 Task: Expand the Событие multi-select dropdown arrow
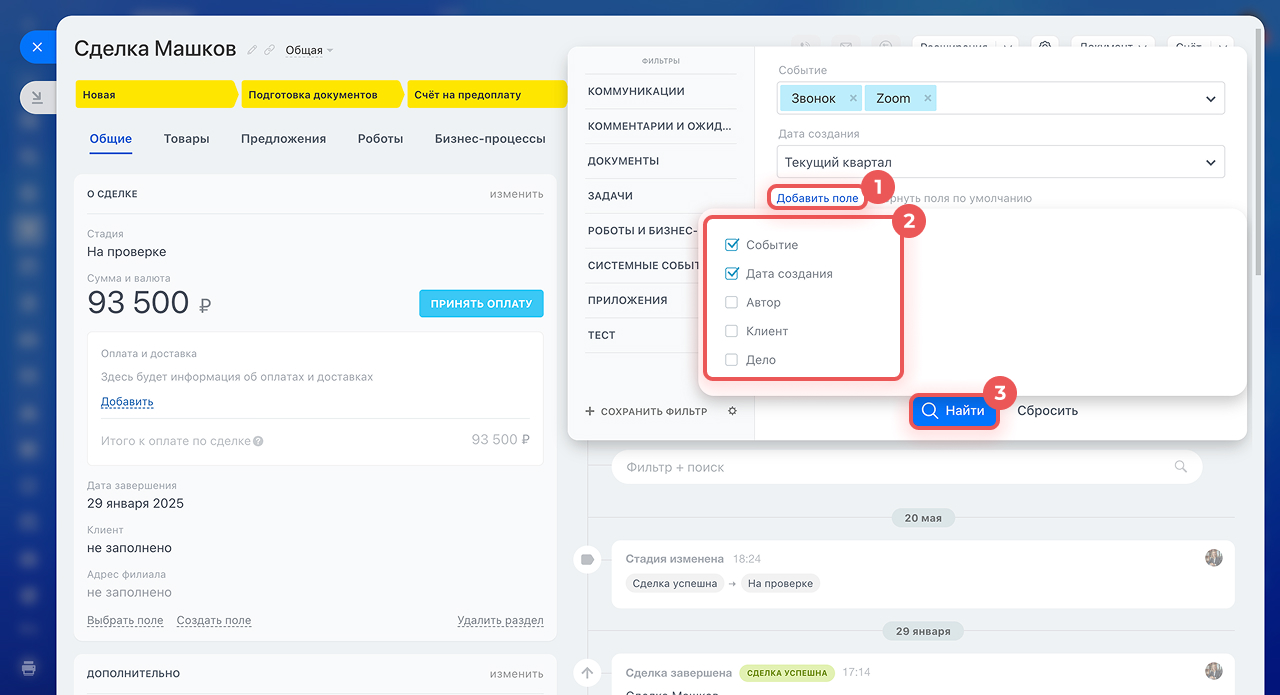1210,99
